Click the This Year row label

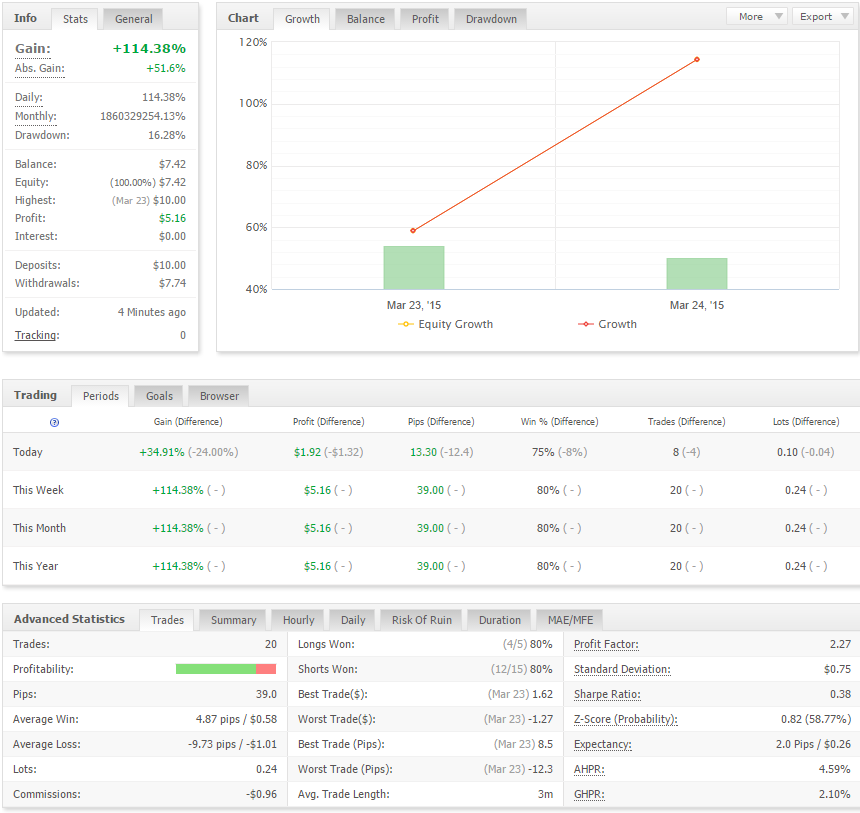click(35, 566)
